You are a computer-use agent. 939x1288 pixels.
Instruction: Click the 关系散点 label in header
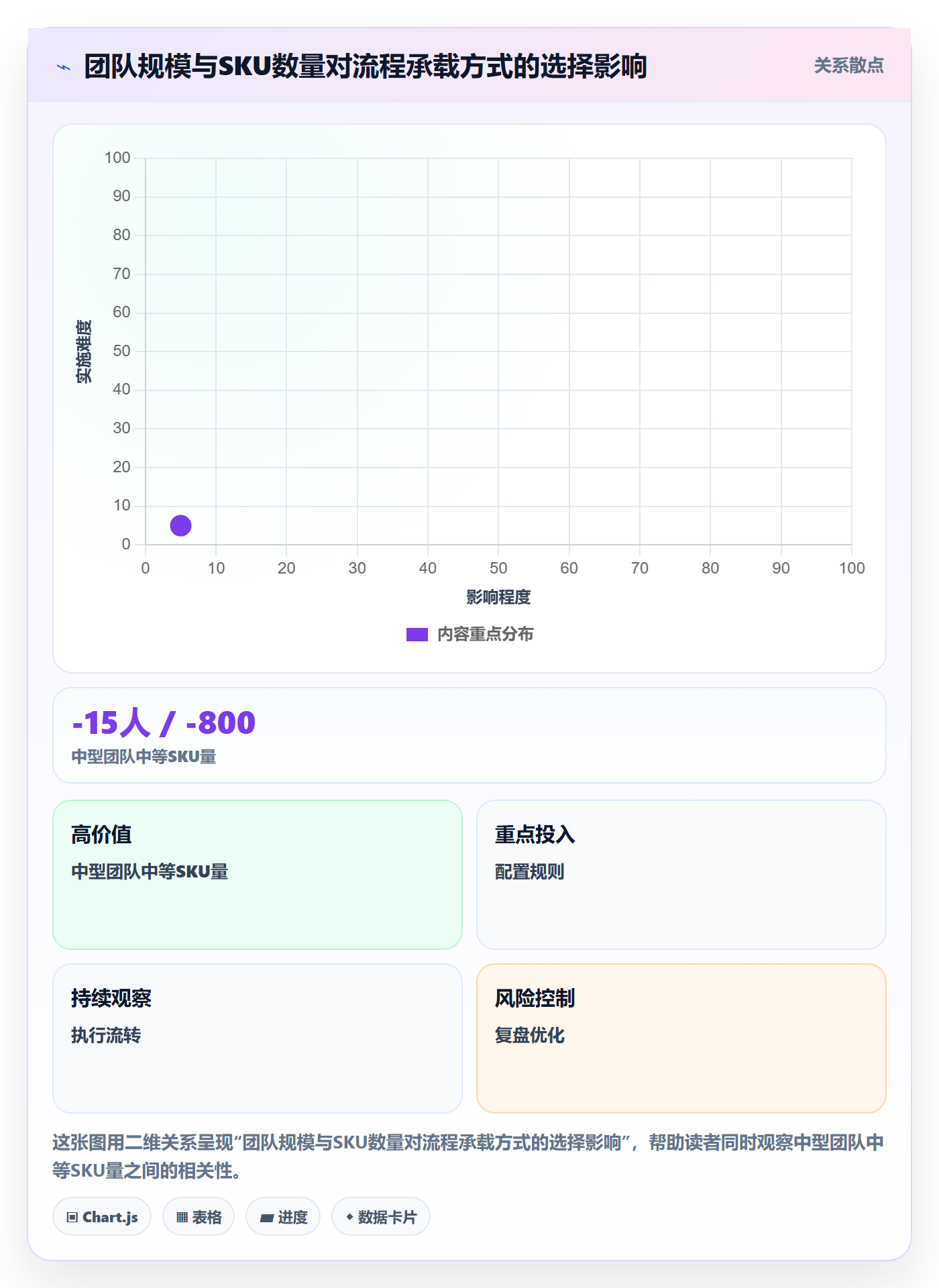(x=848, y=66)
